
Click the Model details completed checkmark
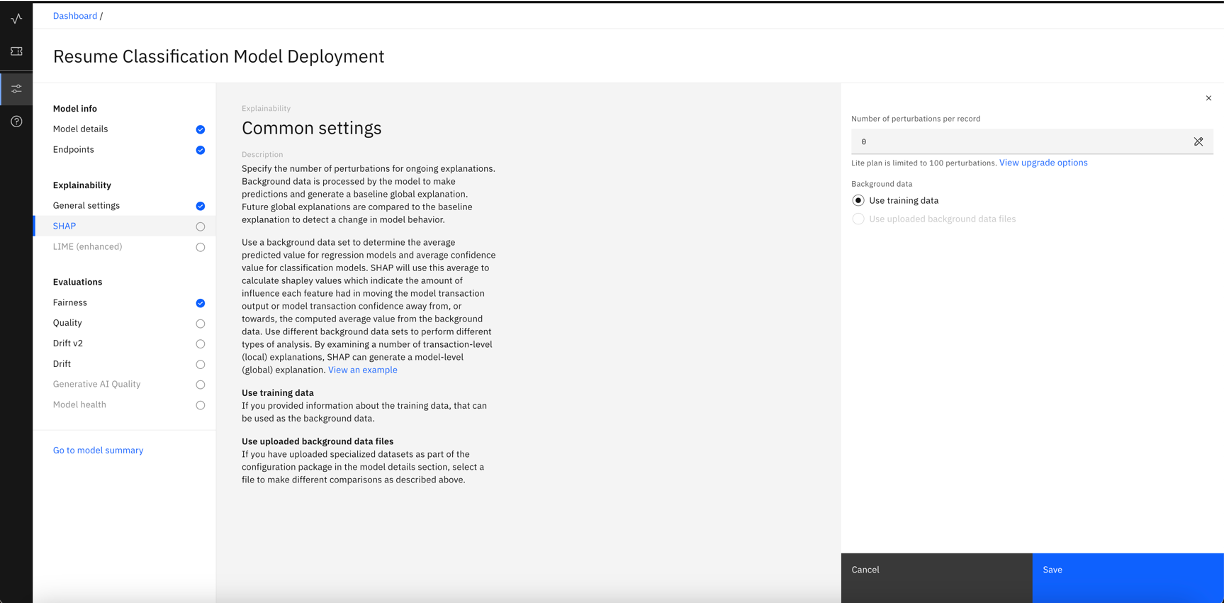coord(200,129)
